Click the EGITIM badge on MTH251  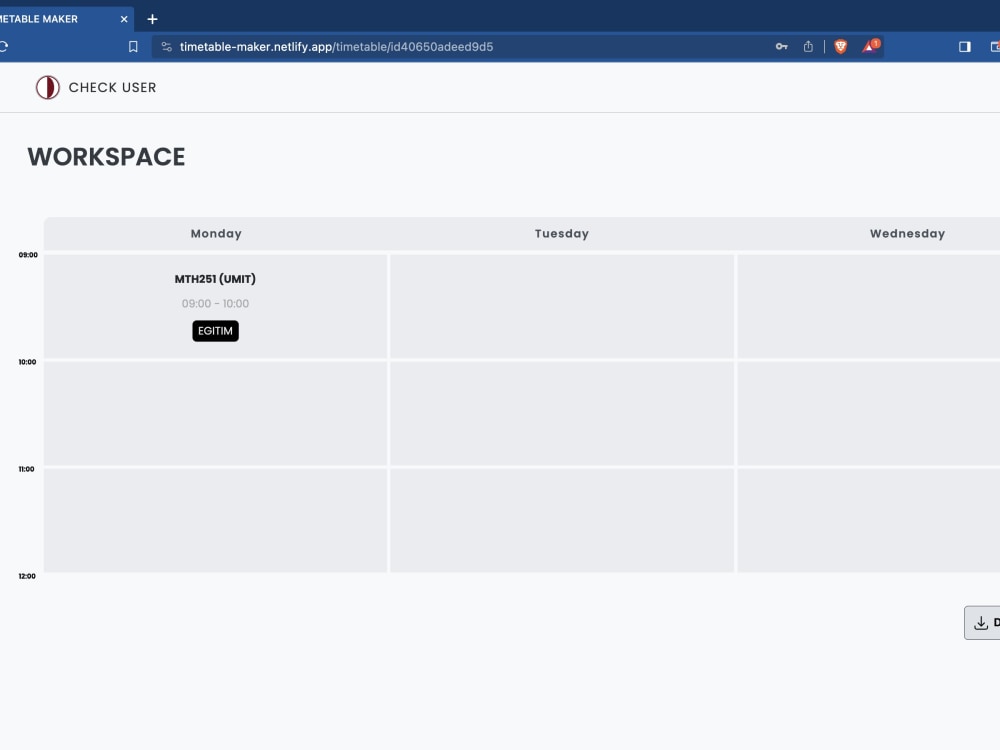(x=216, y=331)
